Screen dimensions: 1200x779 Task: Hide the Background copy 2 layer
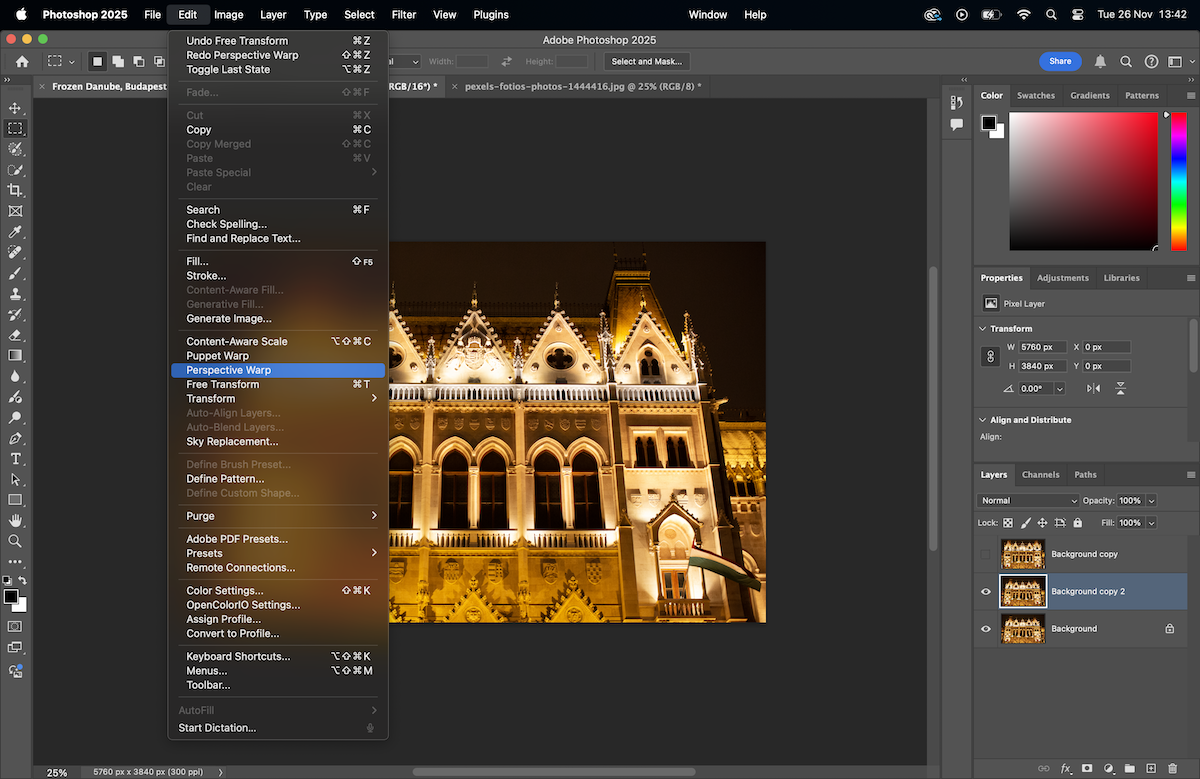[x=986, y=592]
